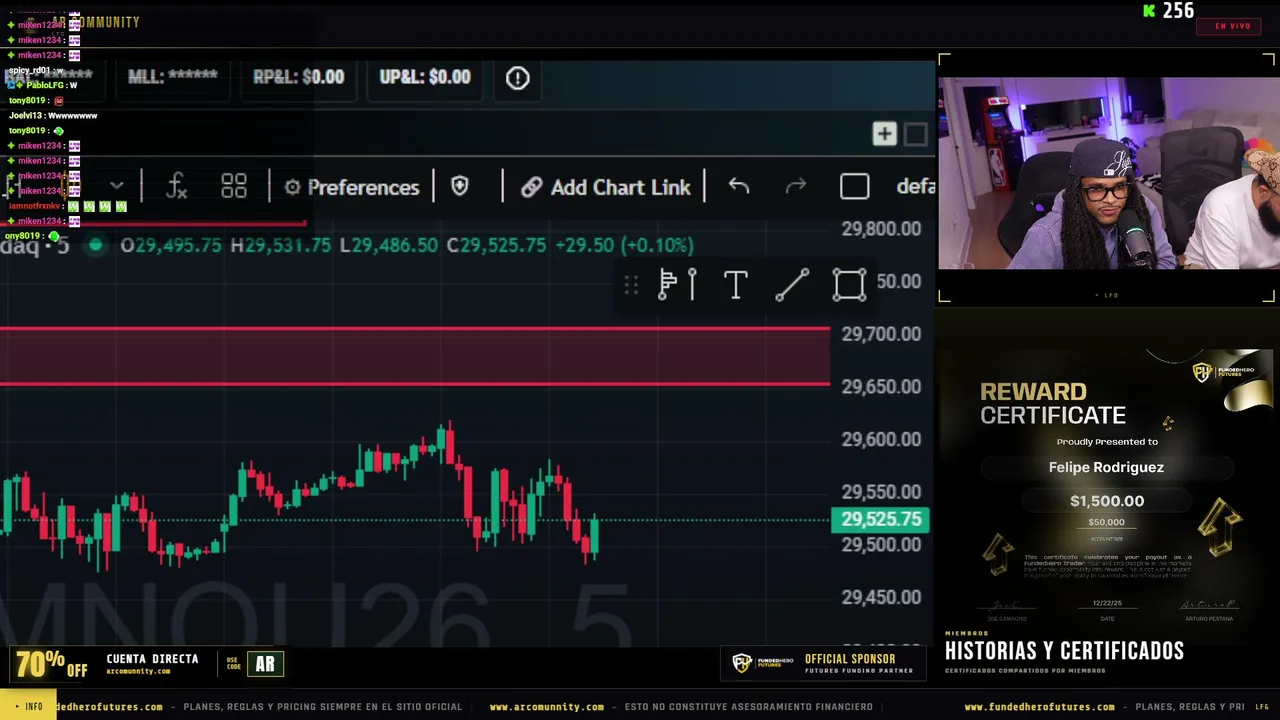Click the iamnotfrankv chat message

(x=68, y=206)
